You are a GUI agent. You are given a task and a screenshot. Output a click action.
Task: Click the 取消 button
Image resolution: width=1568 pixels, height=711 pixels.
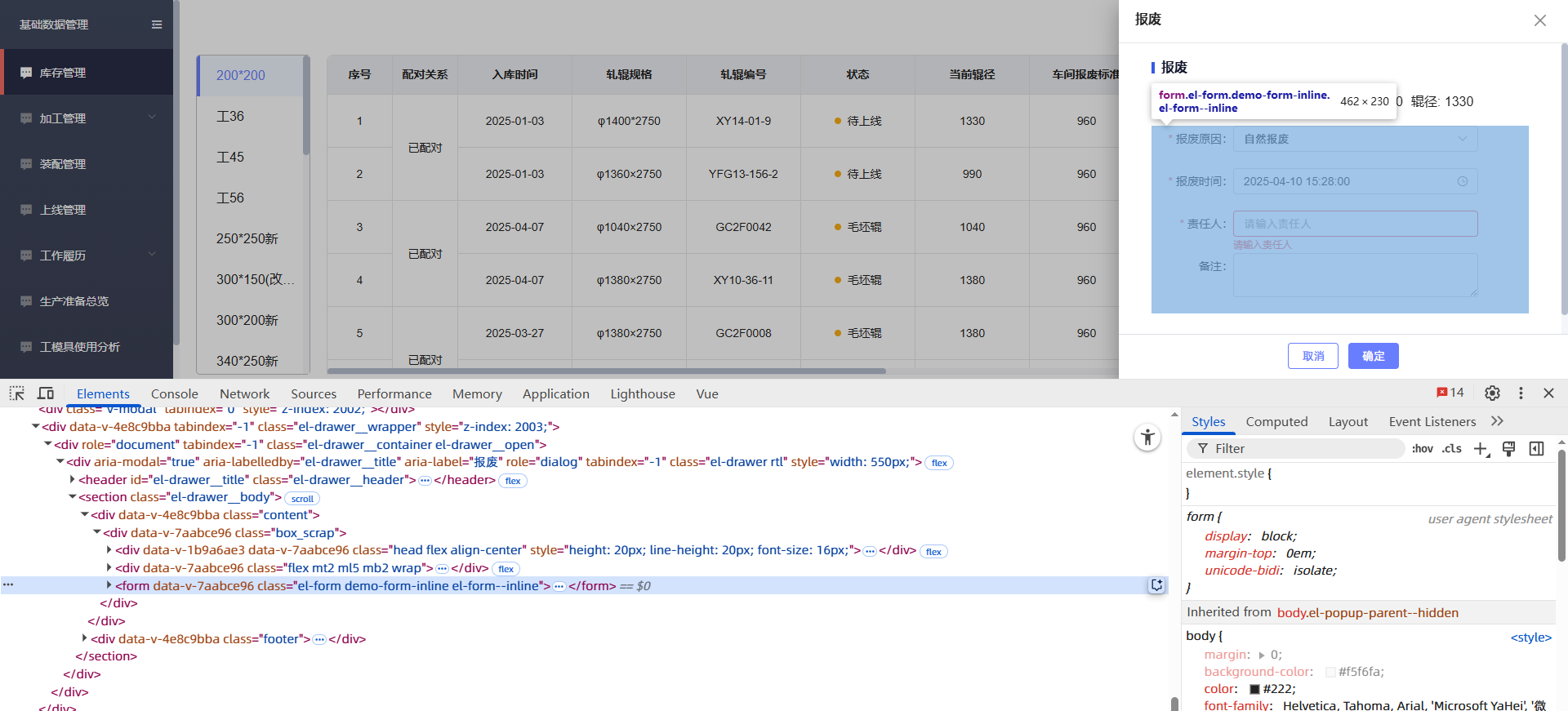(x=1313, y=356)
